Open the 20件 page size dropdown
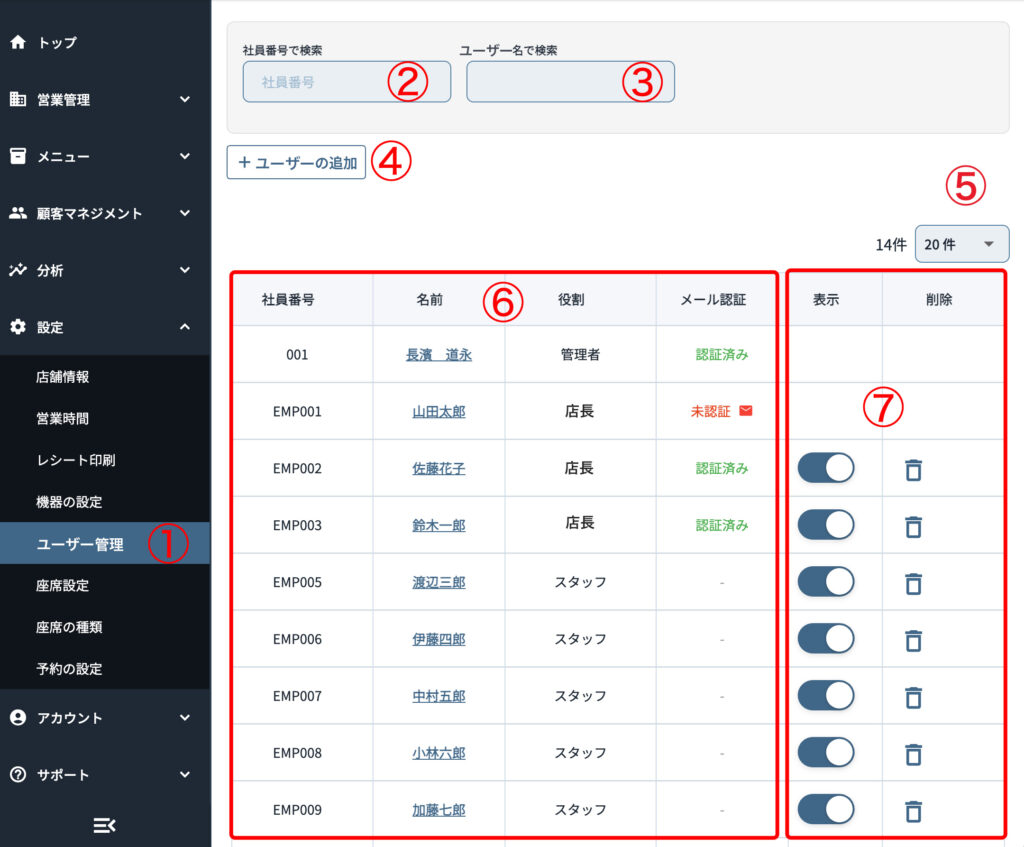The height and width of the screenshot is (847, 1024). (961, 244)
